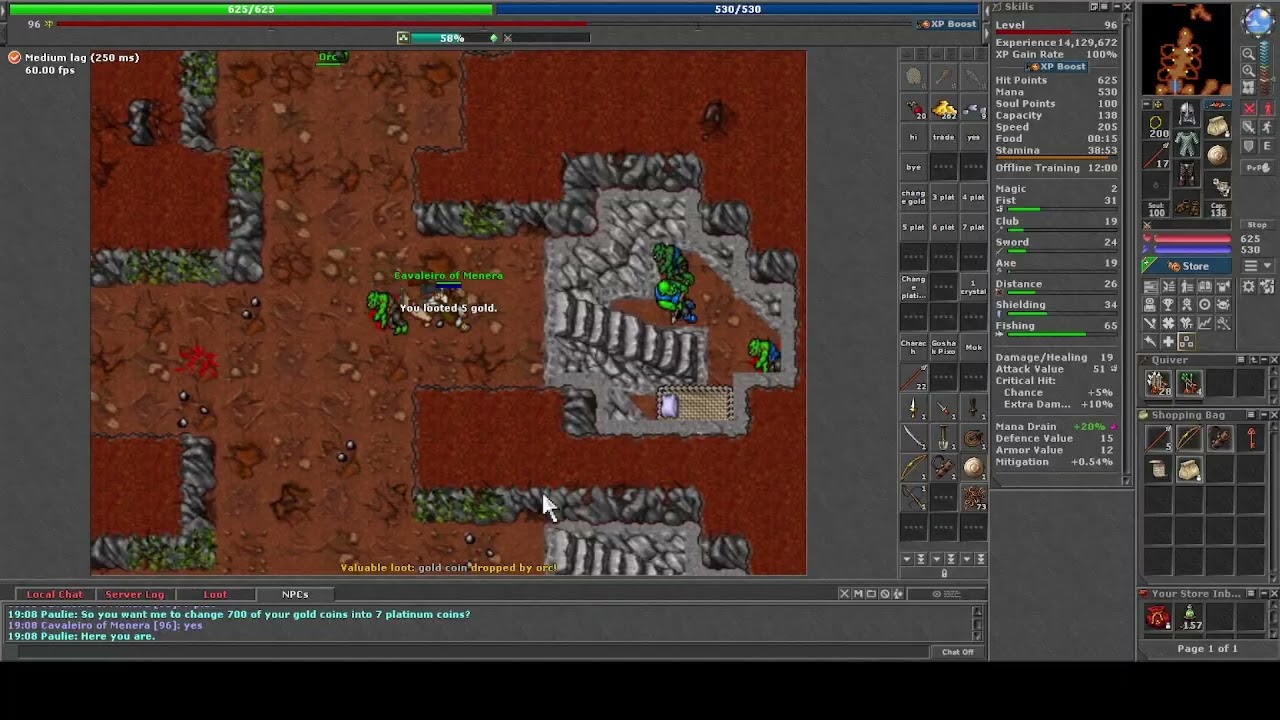Screen dimensions: 1280x720
Task: Open the backpack bag equipment slot
Action: click(1217, 126)
